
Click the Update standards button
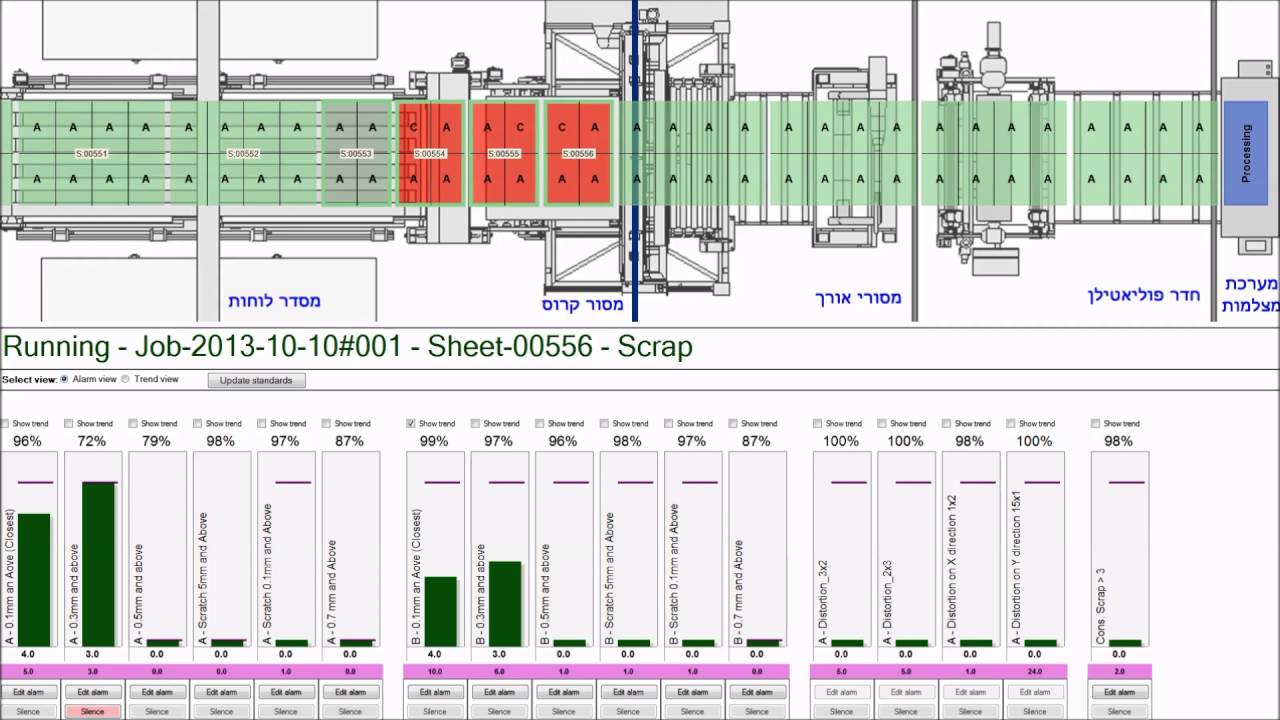tap(256, 380)
